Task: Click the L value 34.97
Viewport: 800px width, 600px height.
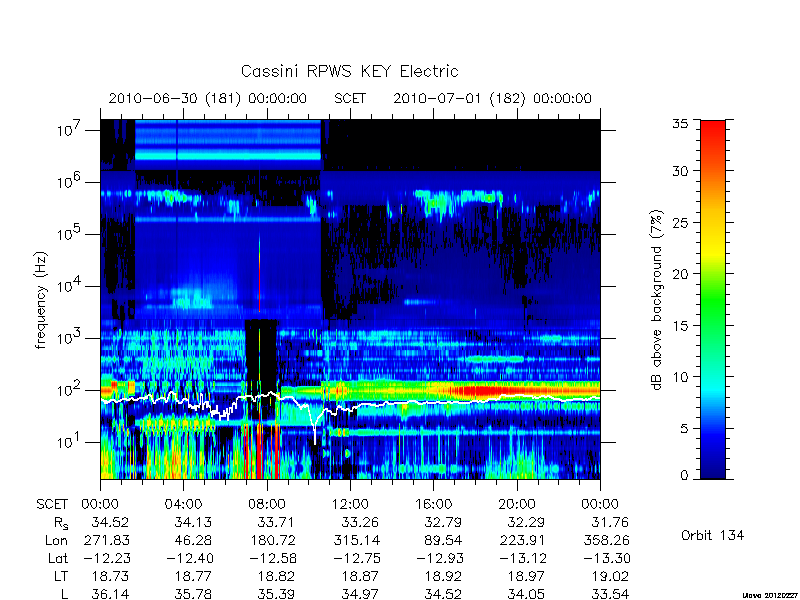Action: coord(360,594)
